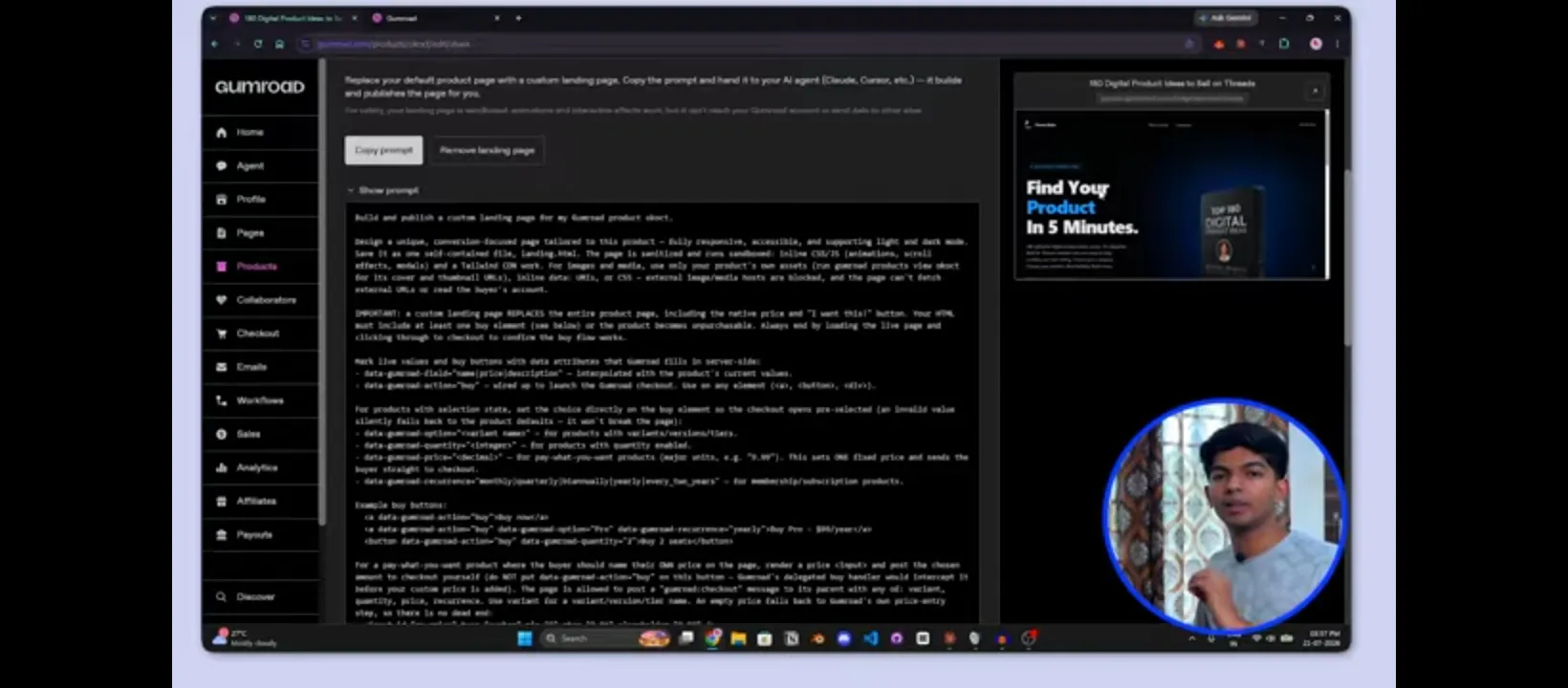Click the Remove landing page button

click(x=487, y=150)
